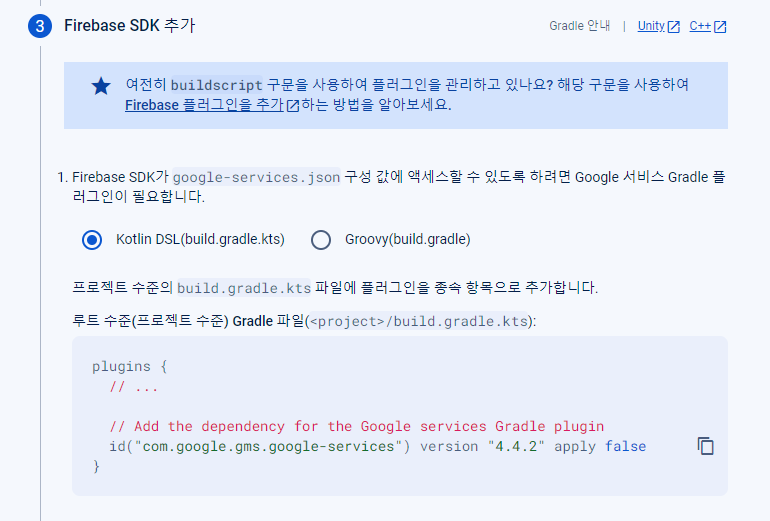
Task: Click the 'Add the dependency' comment line
Action: click(x=357, y=426)
